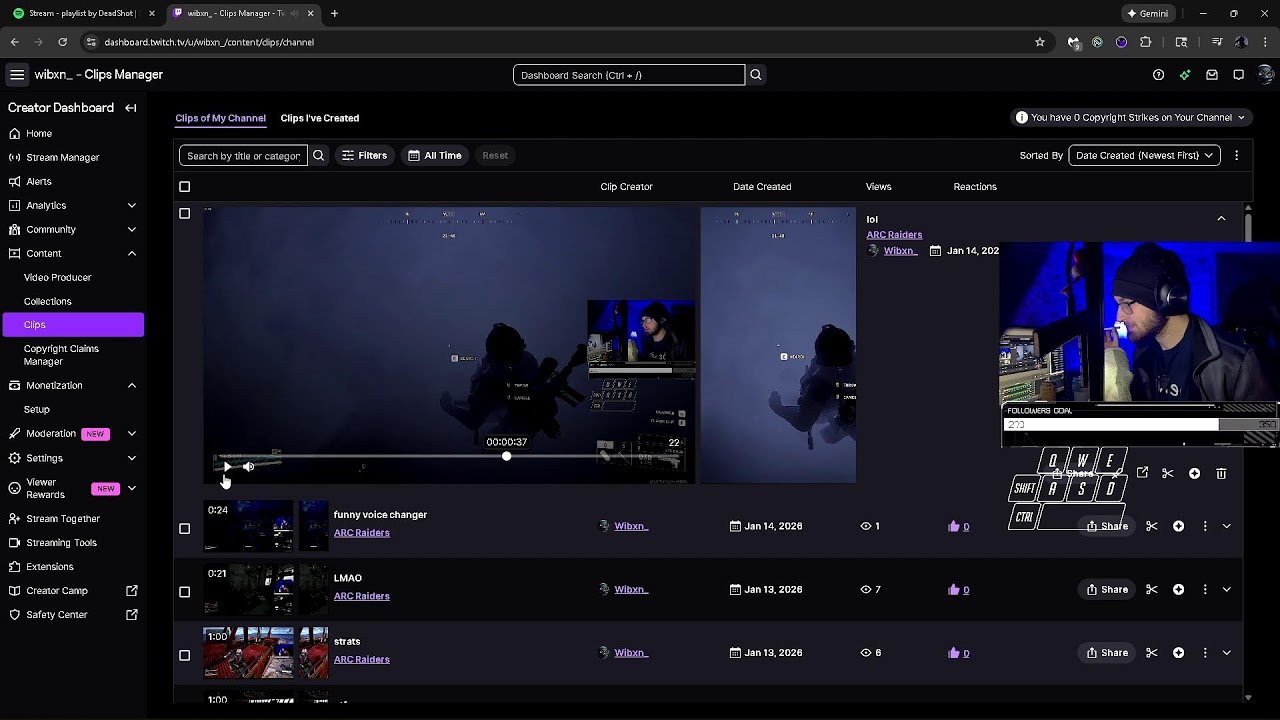Collapse the Monetization sidebar section

(x=131, y=386)
